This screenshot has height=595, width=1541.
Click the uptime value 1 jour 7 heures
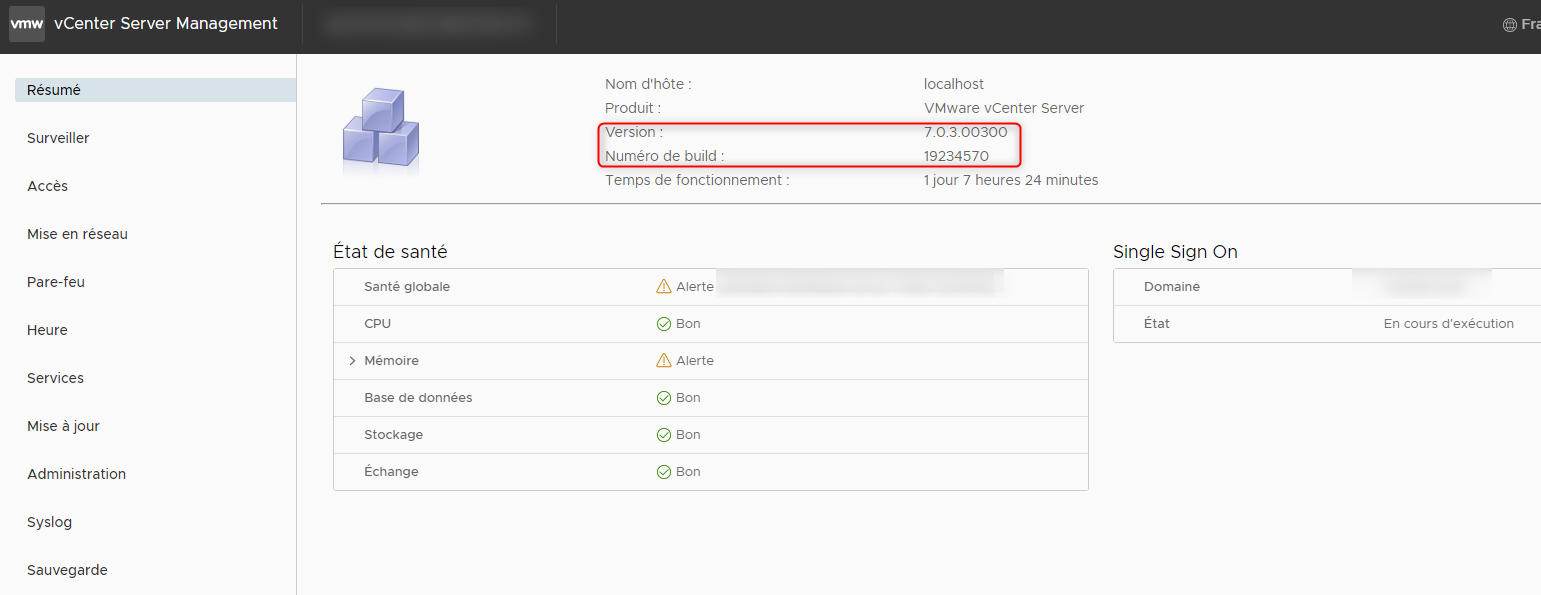[1011, 180]
